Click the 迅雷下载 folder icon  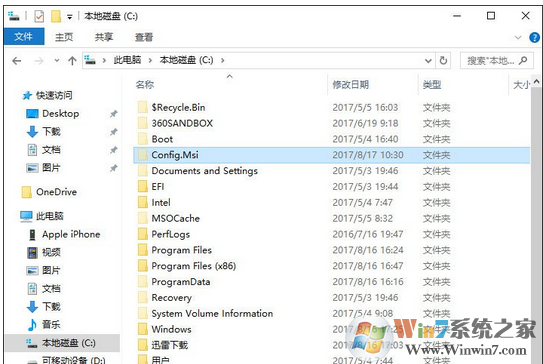click(143, 345)
